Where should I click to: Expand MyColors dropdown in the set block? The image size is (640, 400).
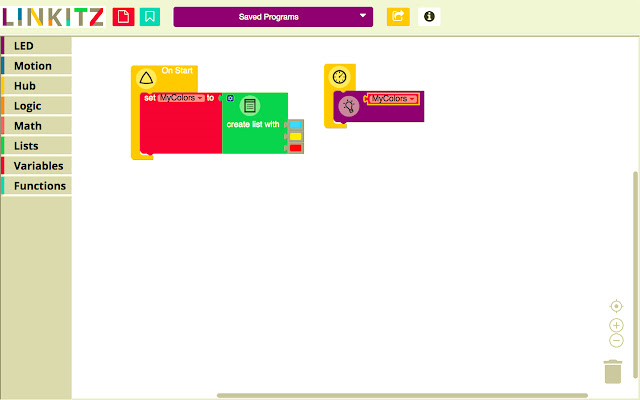(181, 98)
